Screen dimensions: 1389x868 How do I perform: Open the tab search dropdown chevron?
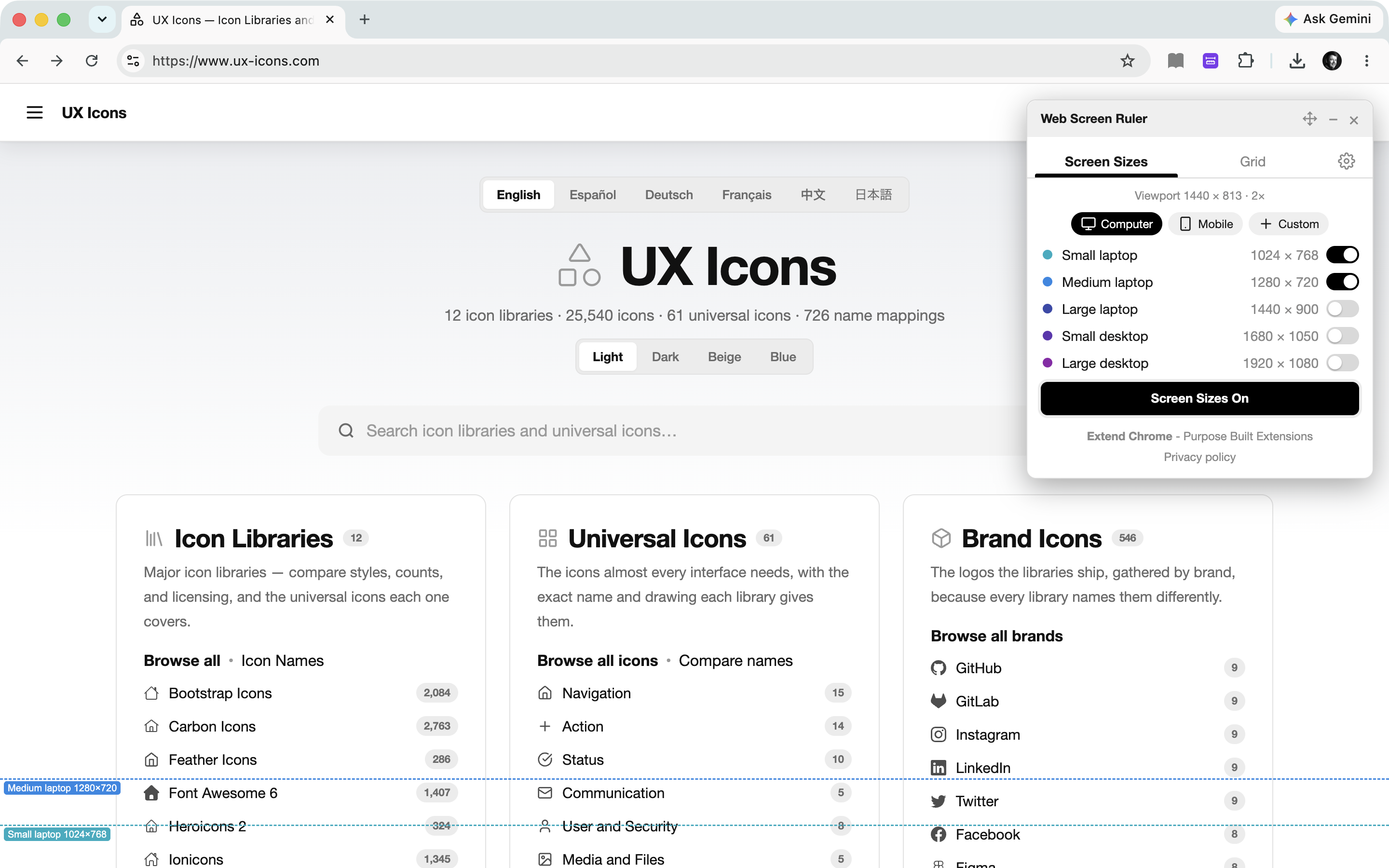[x=102, y=19]
